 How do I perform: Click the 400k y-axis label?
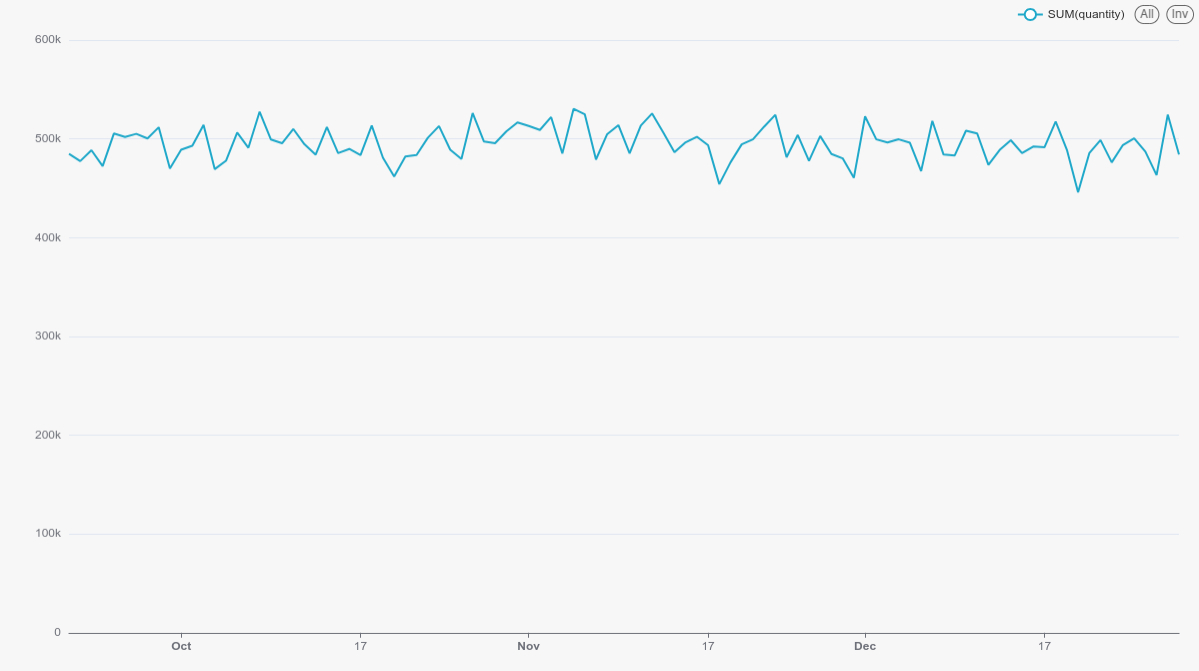click(x=48, y=238)
